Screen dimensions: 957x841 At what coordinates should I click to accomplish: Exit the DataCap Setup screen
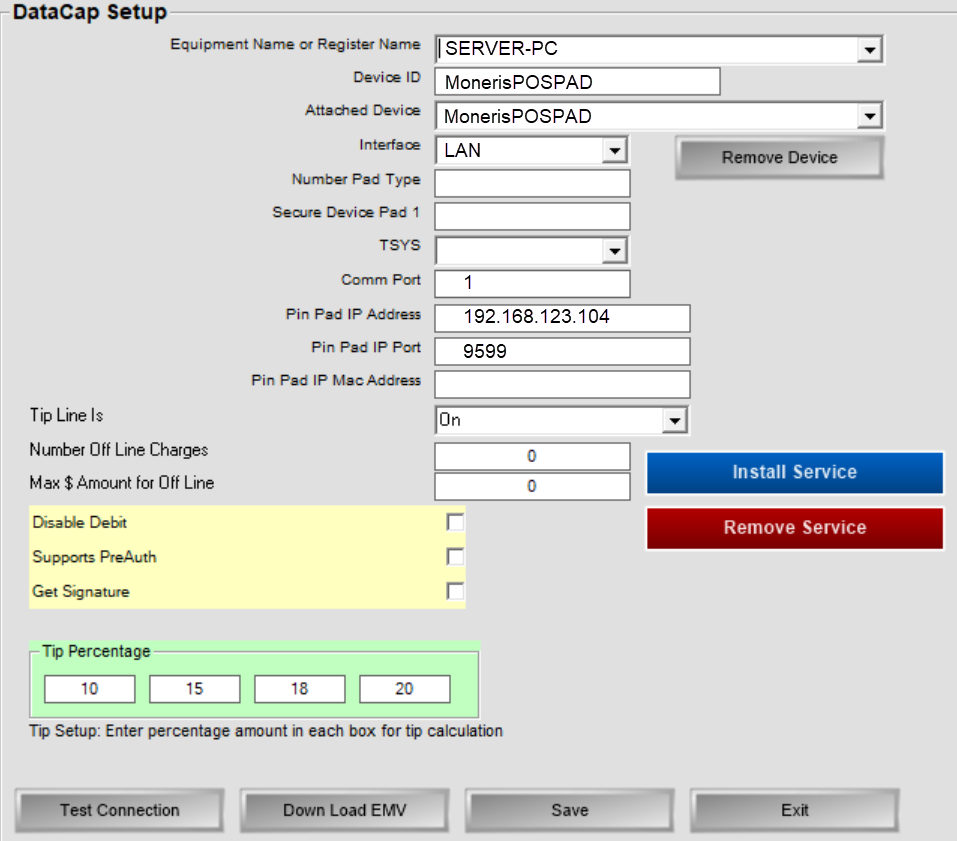(795, 810)
